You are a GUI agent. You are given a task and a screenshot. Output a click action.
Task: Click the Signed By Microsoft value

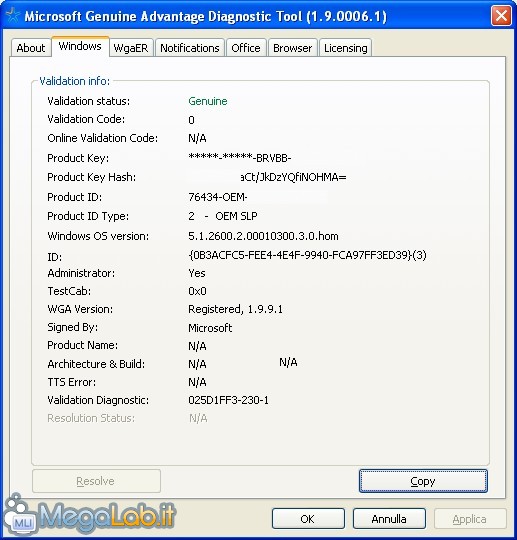pyautogui.click(x=210, y=328)
